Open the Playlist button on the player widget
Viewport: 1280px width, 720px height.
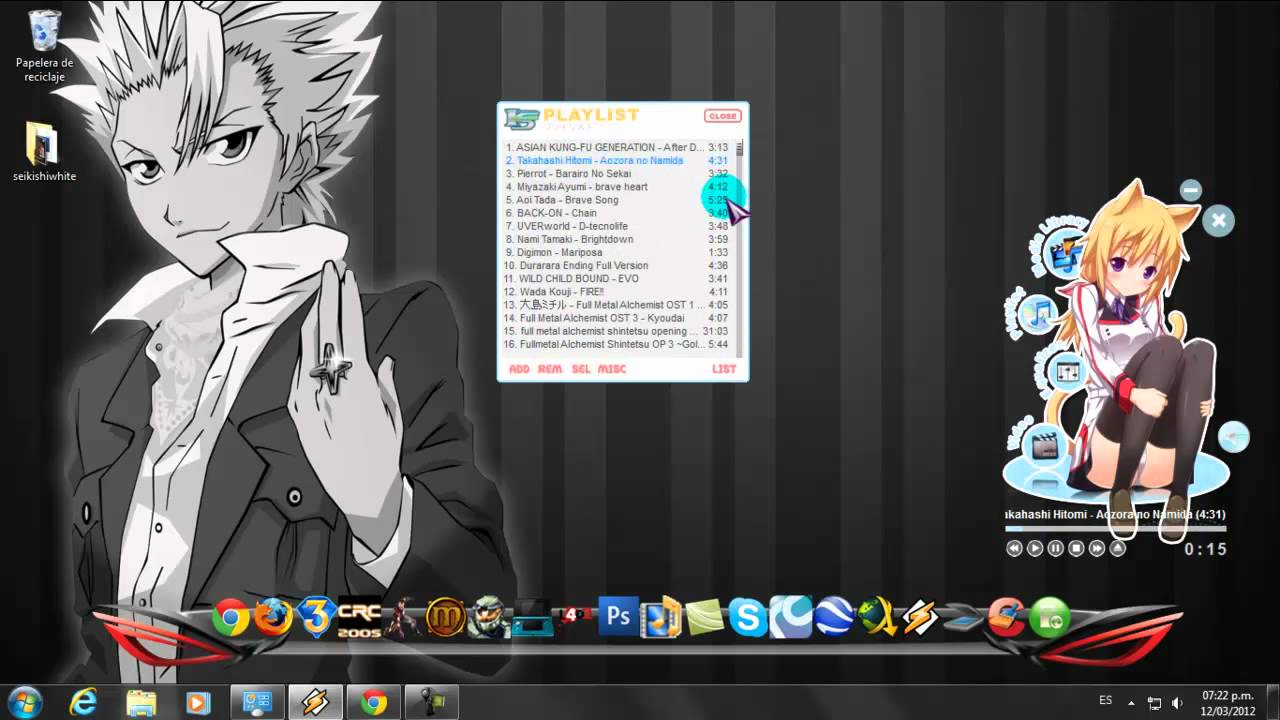[1040, 315]
